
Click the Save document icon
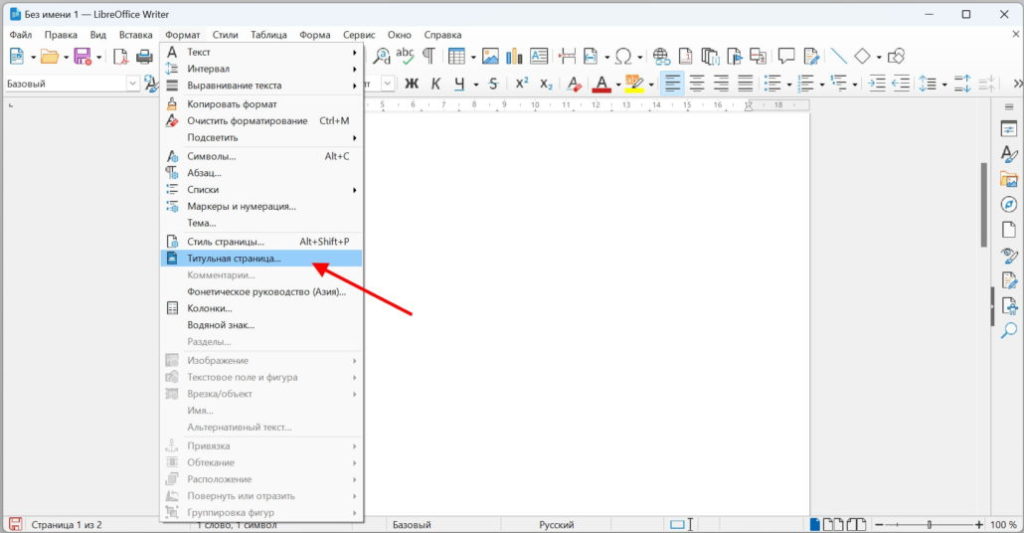tap(82, 57)
